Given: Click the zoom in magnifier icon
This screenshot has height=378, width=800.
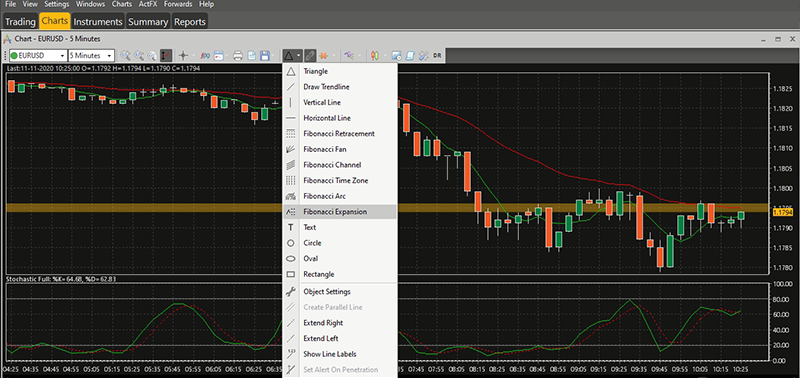Looking at the screenshot, I should [126, 55].
